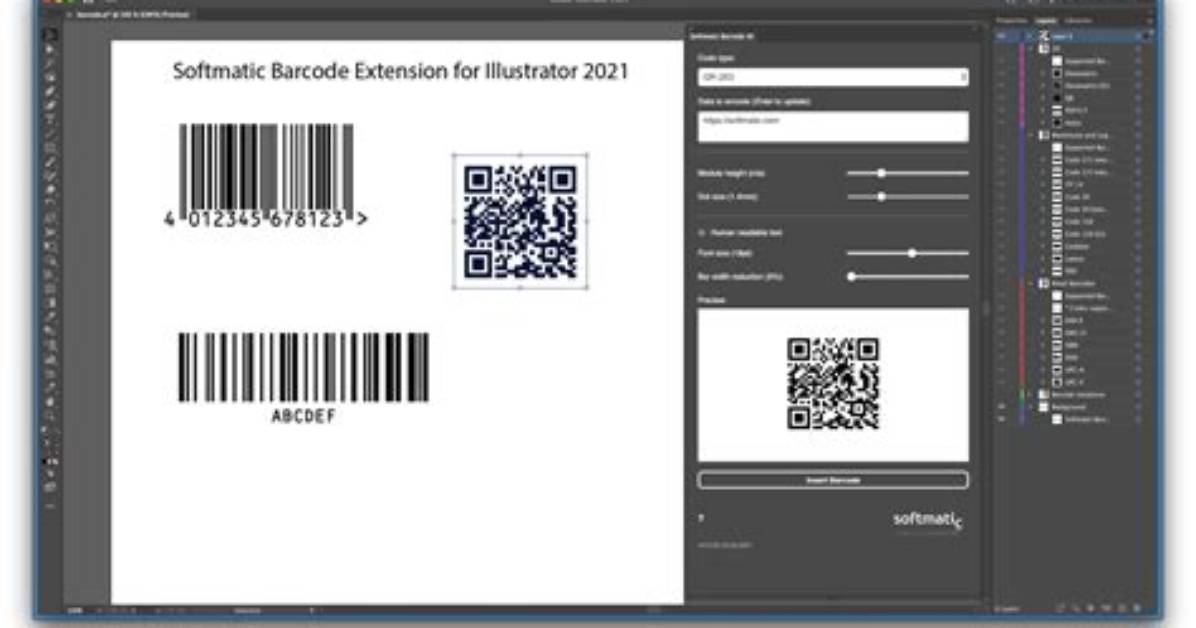Select the EAN barcode 4 012345 678123
This screenshot has height=628, width=1196.
[265, 176]
